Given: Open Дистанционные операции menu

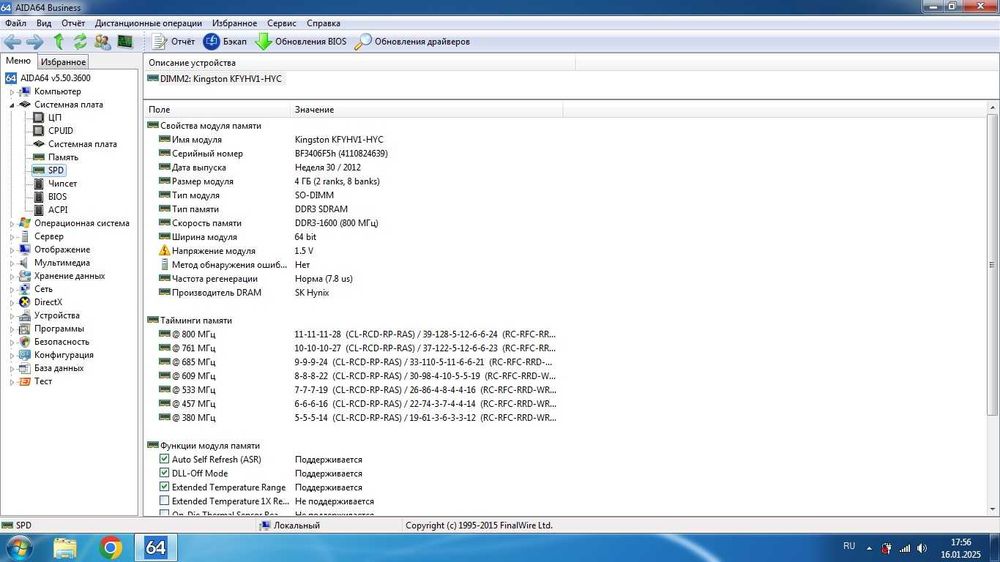Looking at the screenshot, I should point(148,23).
